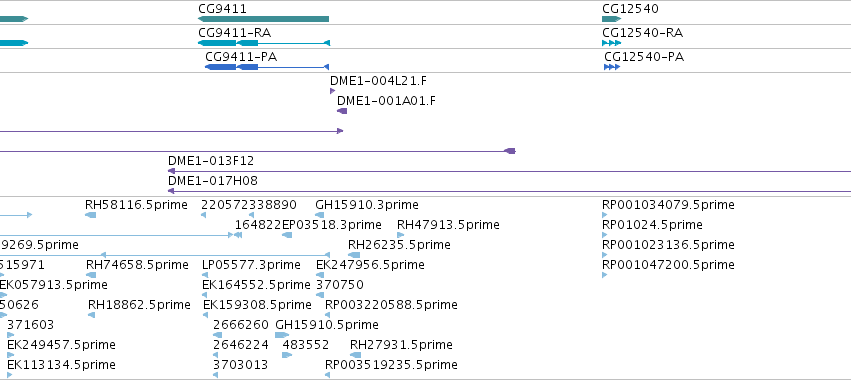
Task: Select the RH26235.5prime EST glyph
Action: pos(354,255)
